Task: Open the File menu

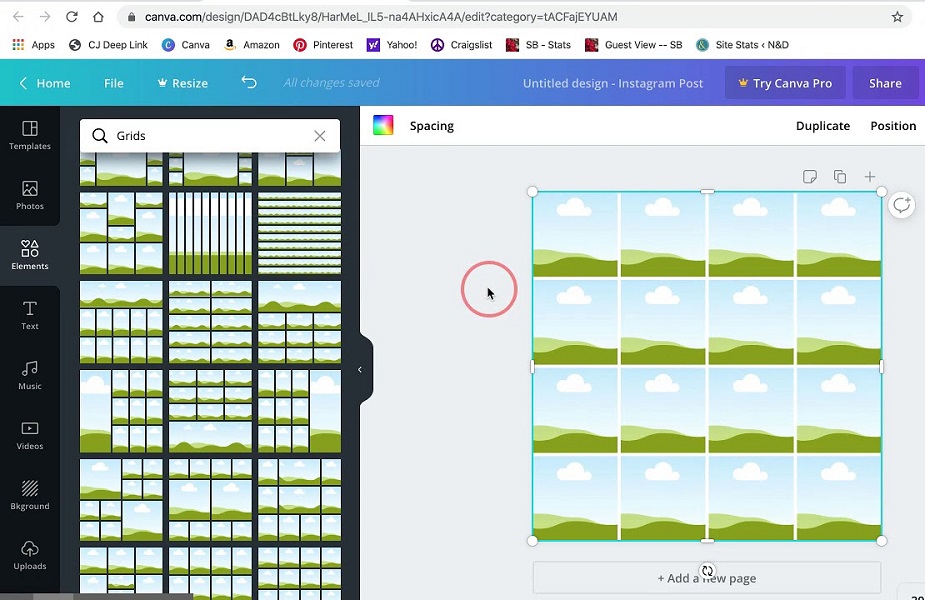Action: pos(114,83)
